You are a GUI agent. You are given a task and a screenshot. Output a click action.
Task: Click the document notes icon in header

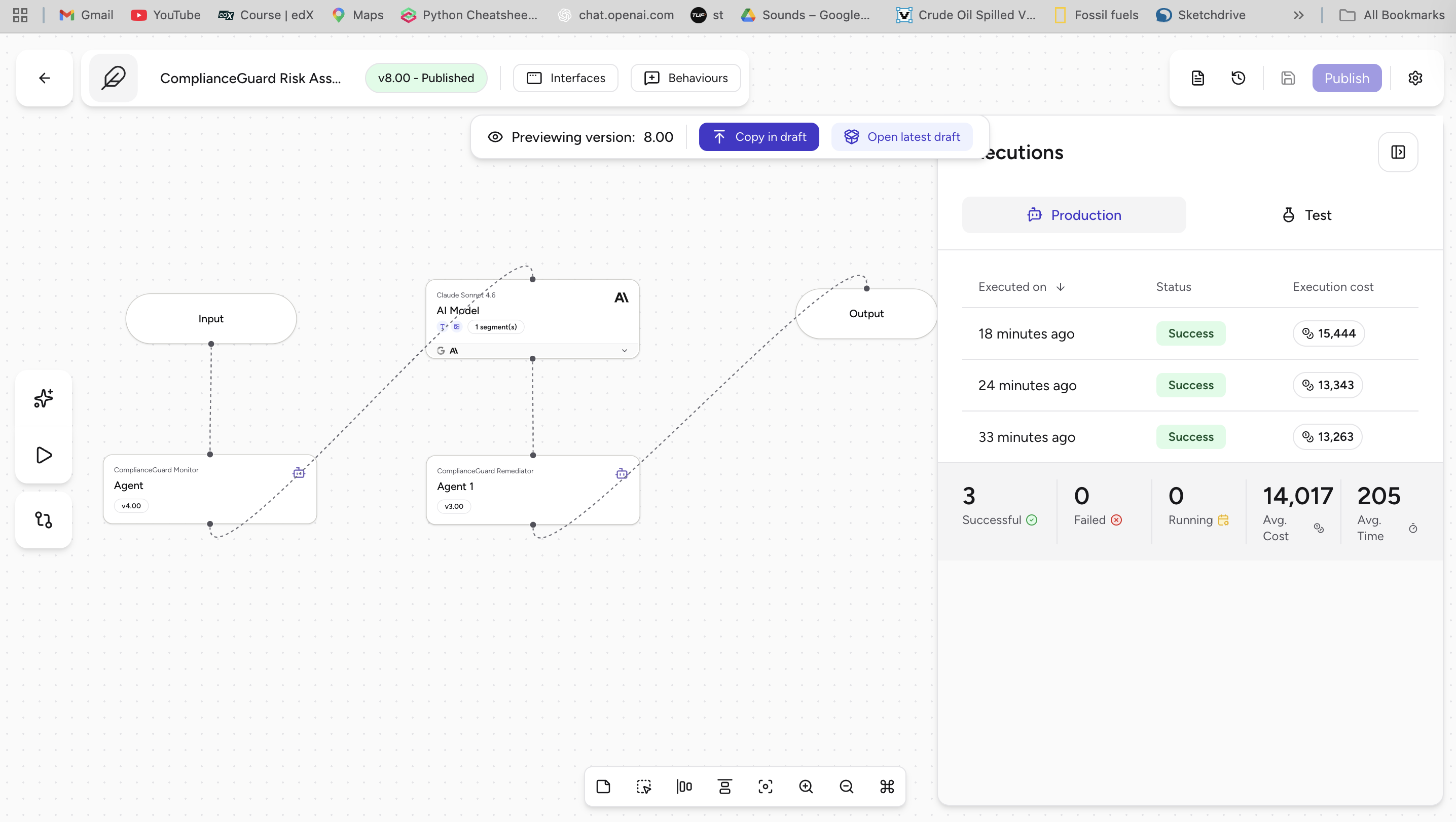[1197, 78]
